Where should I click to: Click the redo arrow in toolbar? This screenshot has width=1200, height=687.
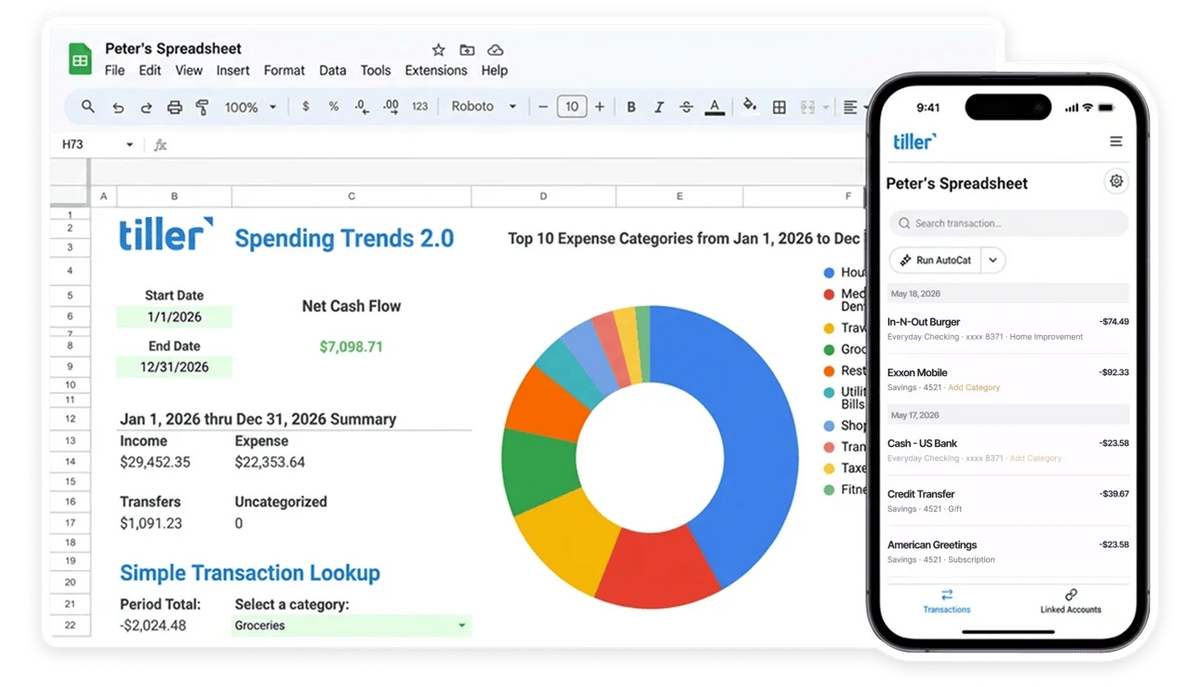tap(146, 107)
